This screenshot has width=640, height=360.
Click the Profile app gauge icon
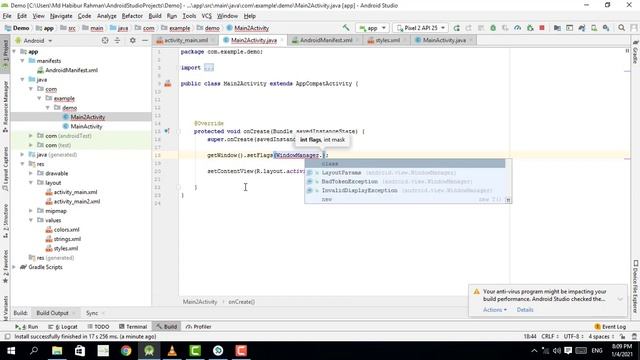point(518,28)
